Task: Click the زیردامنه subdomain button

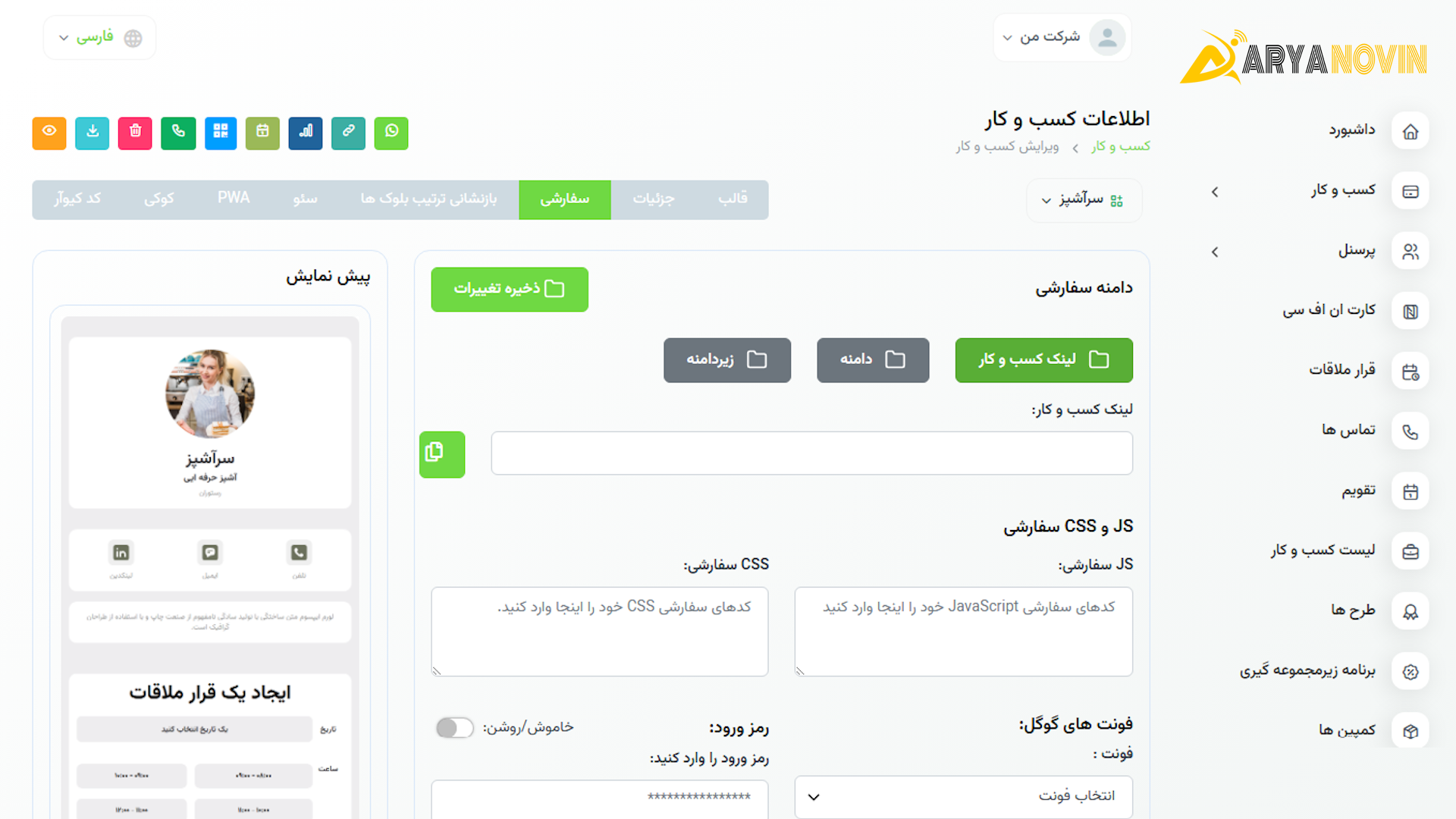Action: [x=726, y=359]
